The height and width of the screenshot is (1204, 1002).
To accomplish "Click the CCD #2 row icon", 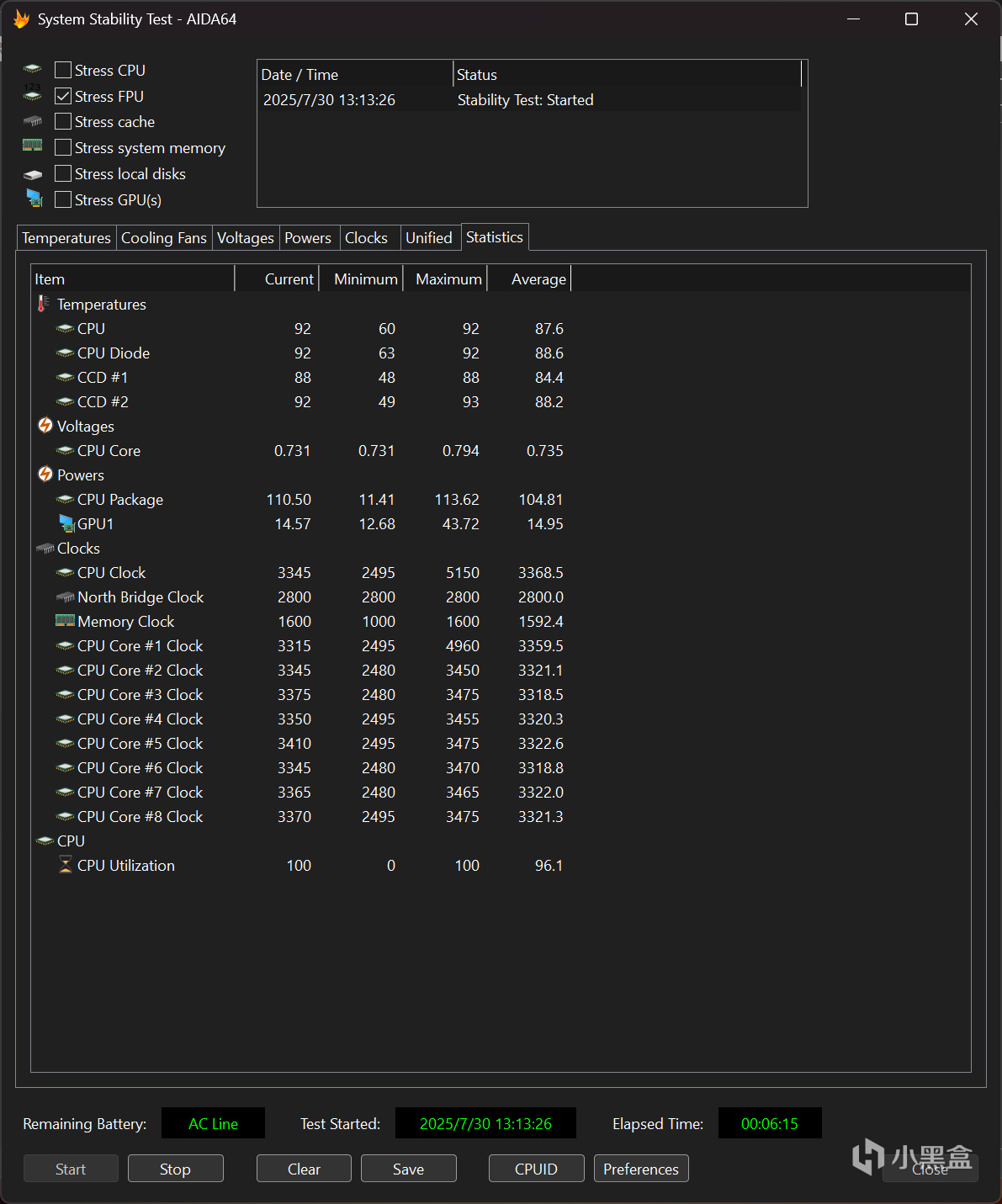I will tap(66, 401).
